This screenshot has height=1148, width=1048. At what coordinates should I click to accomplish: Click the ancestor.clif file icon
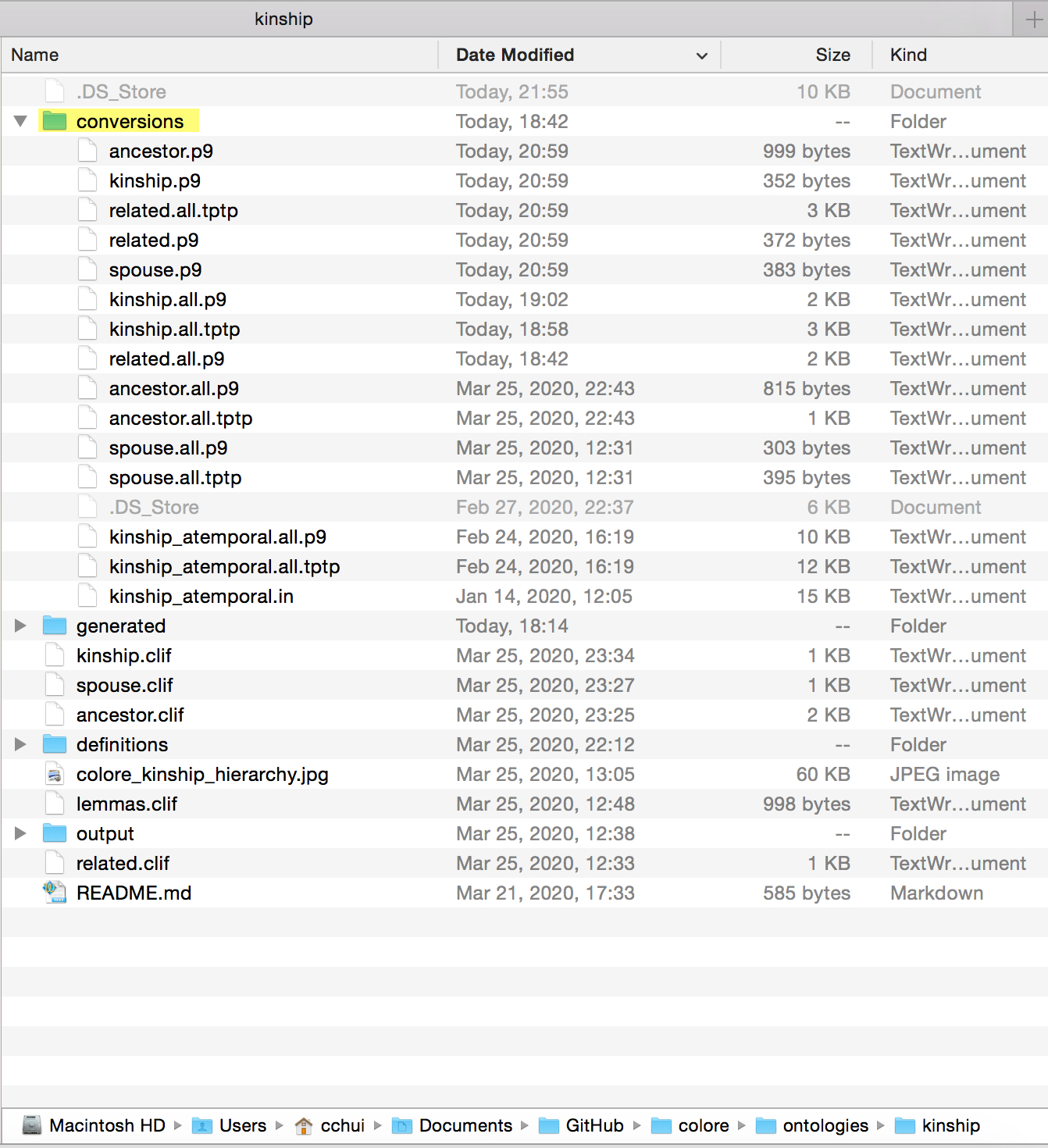55,715
